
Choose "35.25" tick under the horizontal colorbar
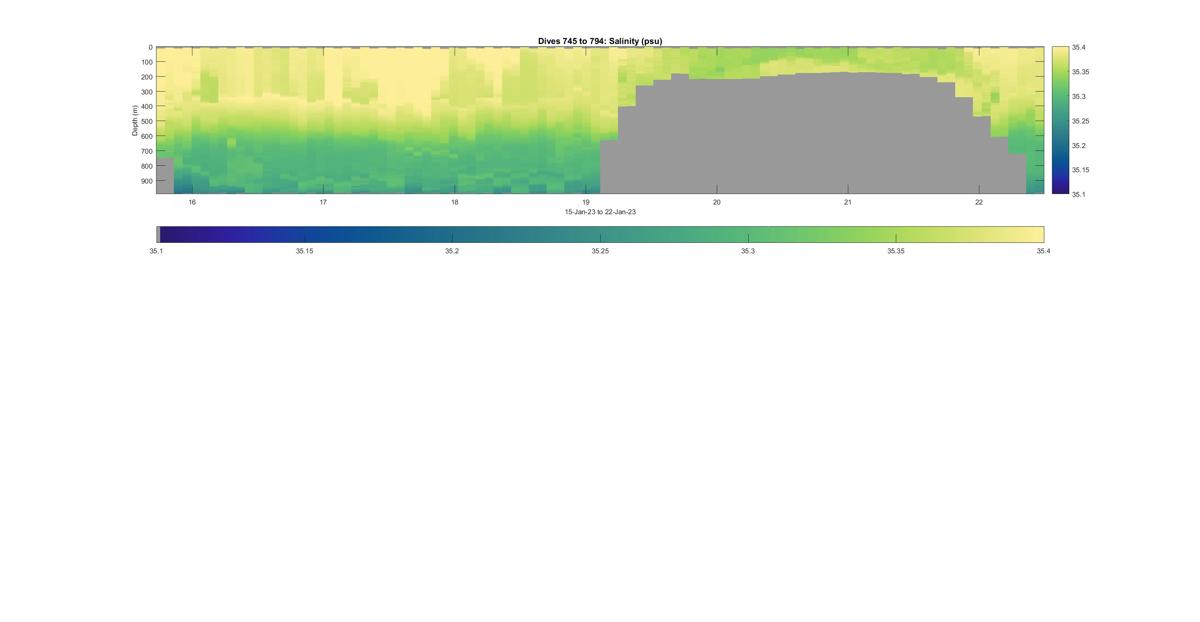click(x=600, y=251)
